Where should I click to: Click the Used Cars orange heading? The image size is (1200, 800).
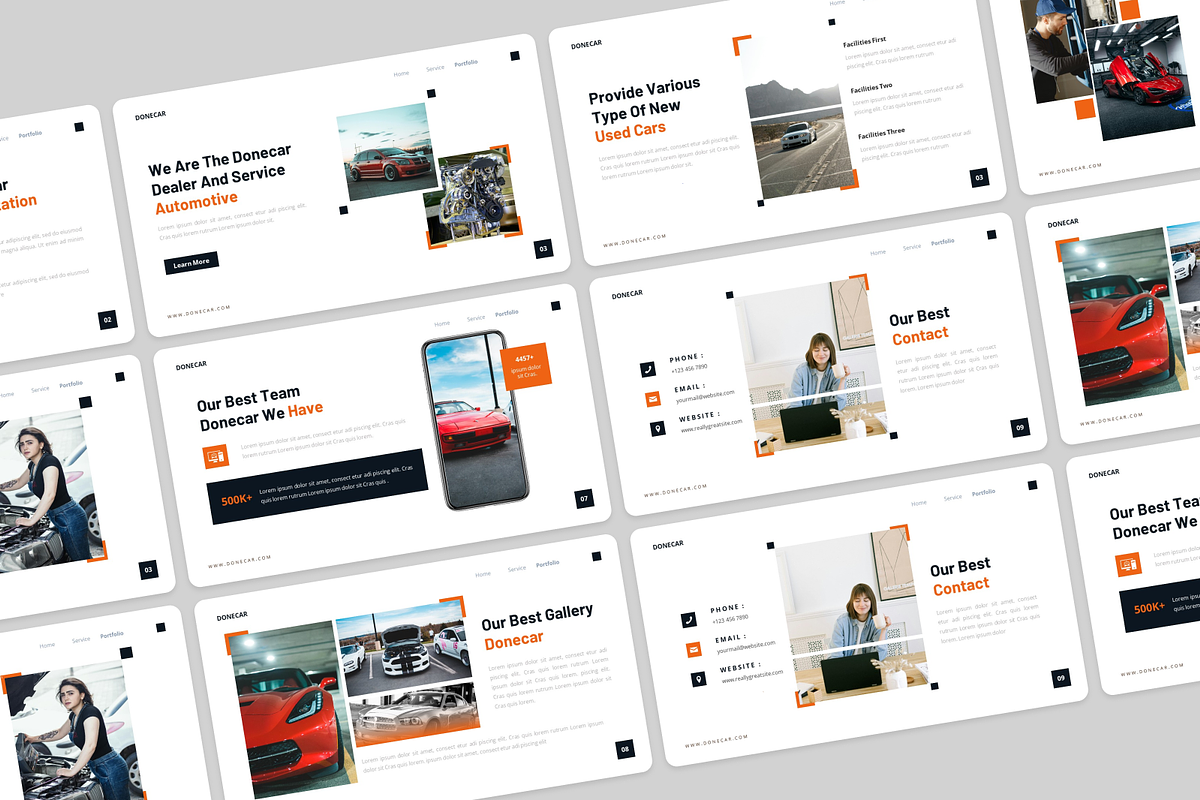pos(630,132)
